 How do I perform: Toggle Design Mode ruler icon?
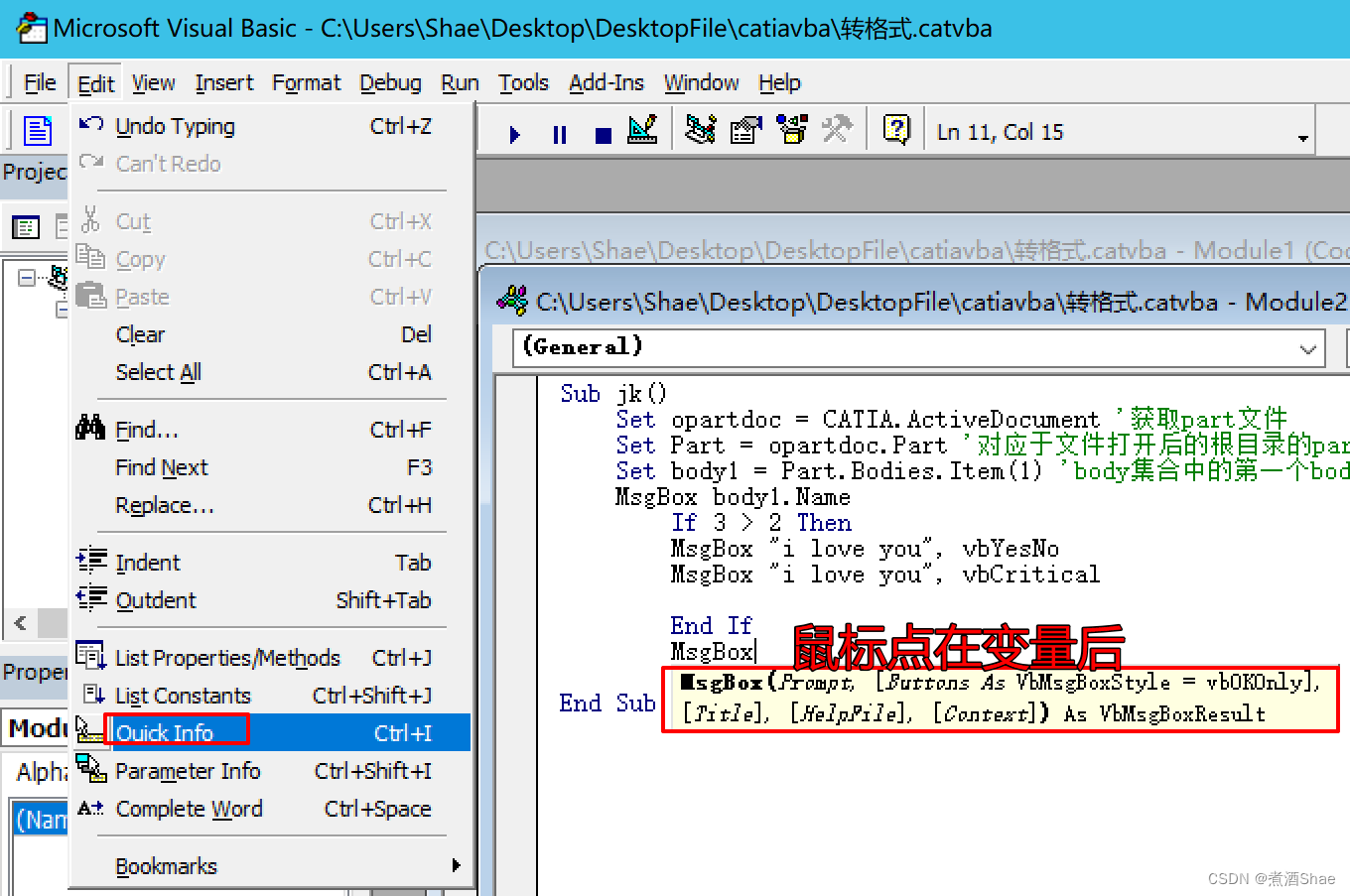(x=643, y=130)
